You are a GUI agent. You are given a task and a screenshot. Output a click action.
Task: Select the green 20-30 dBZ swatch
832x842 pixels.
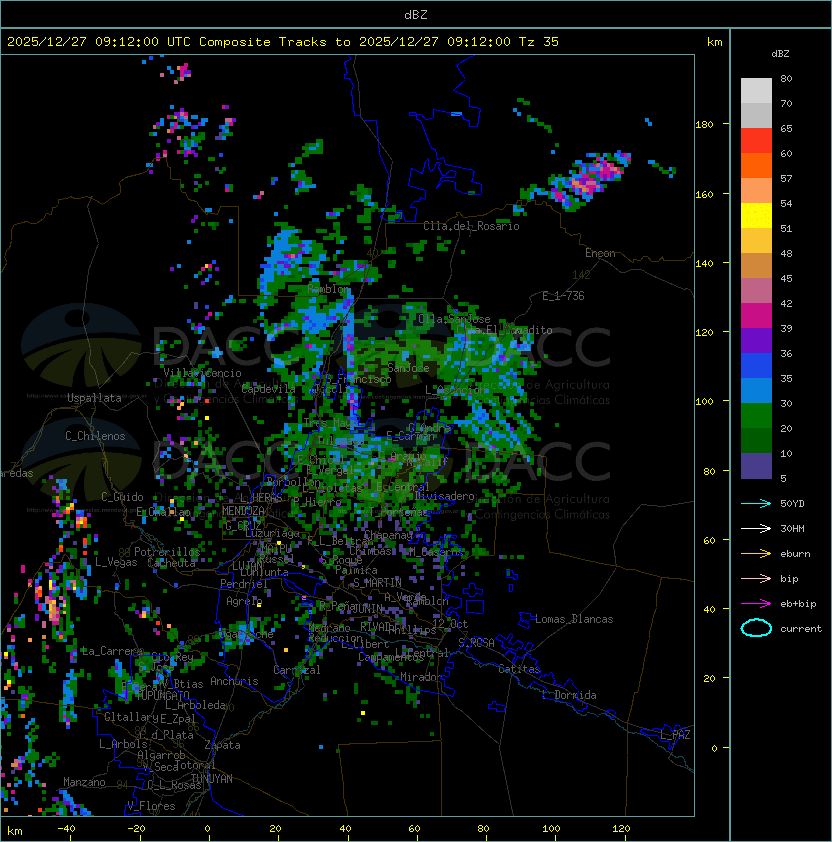tap(756, 416)
